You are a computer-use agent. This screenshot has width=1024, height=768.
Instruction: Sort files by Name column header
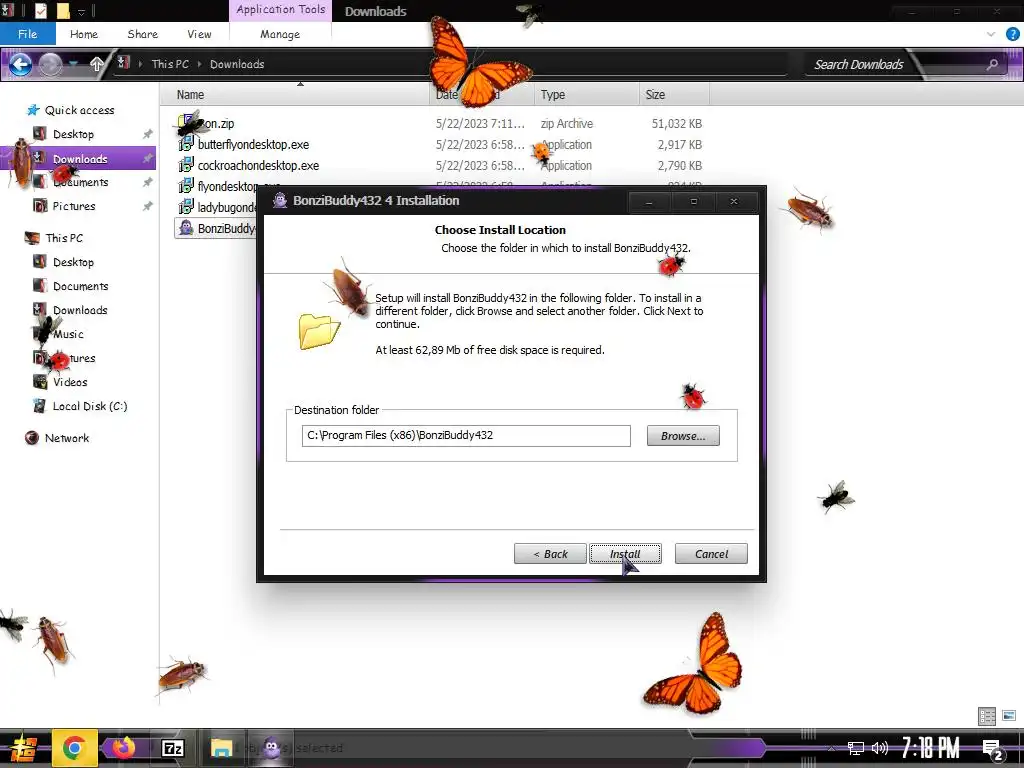tap(190, 95)
